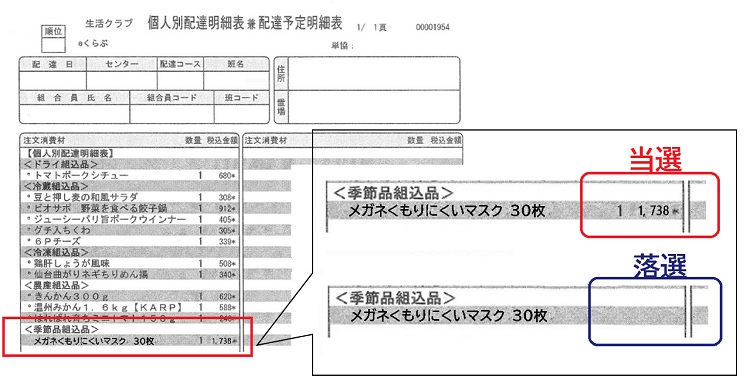This screenshot has height=384, width=750.
Task: Click the 順位 box at top left
Action: click(x=53, y=39)
